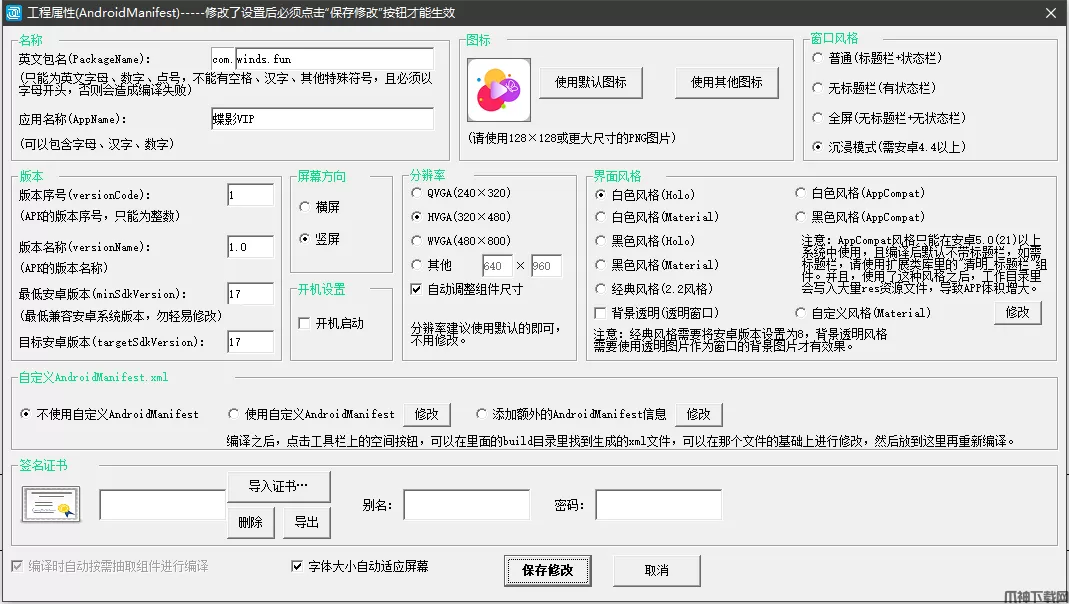Click the 别名 input field
This screenshot has width=1069, height=604.
(x=466, y=505)
